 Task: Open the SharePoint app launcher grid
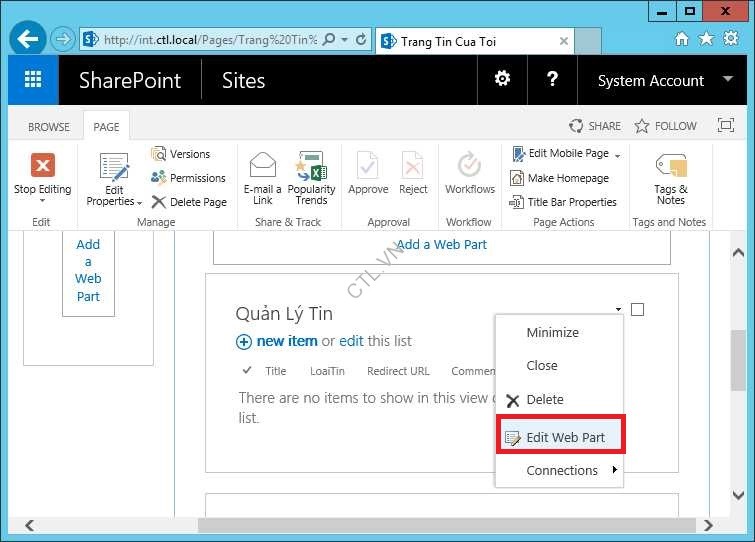[x=33, y=80]
